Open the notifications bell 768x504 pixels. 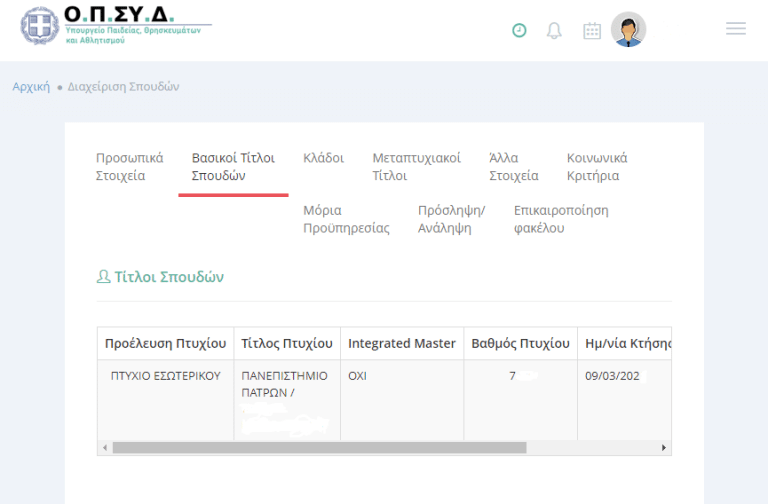point(554,31)
